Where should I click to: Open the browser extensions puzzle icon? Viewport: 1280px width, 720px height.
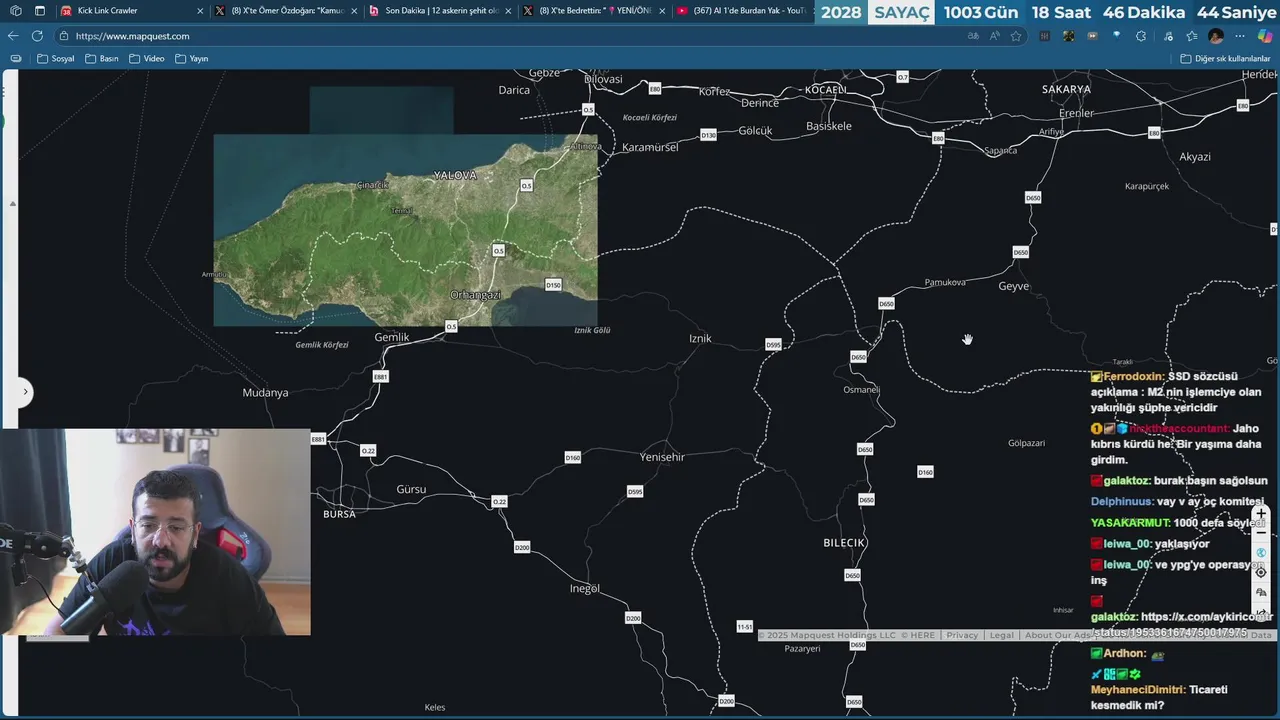1141,36
